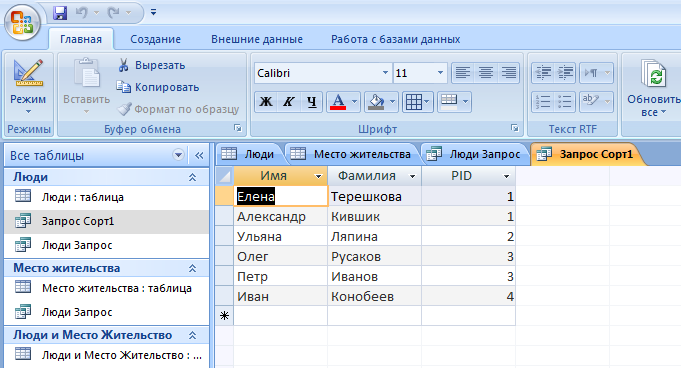Screen dimensions: 681x368
Task: Open the Calibri font name dropdown
Action: pos(385,73)
